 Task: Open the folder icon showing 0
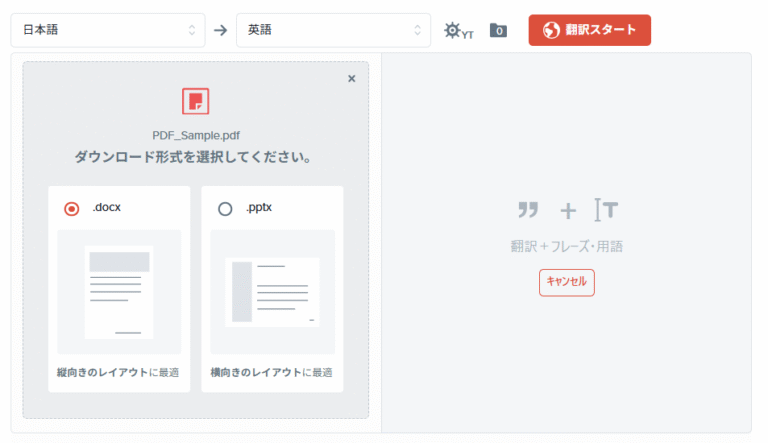coord(498,30)
